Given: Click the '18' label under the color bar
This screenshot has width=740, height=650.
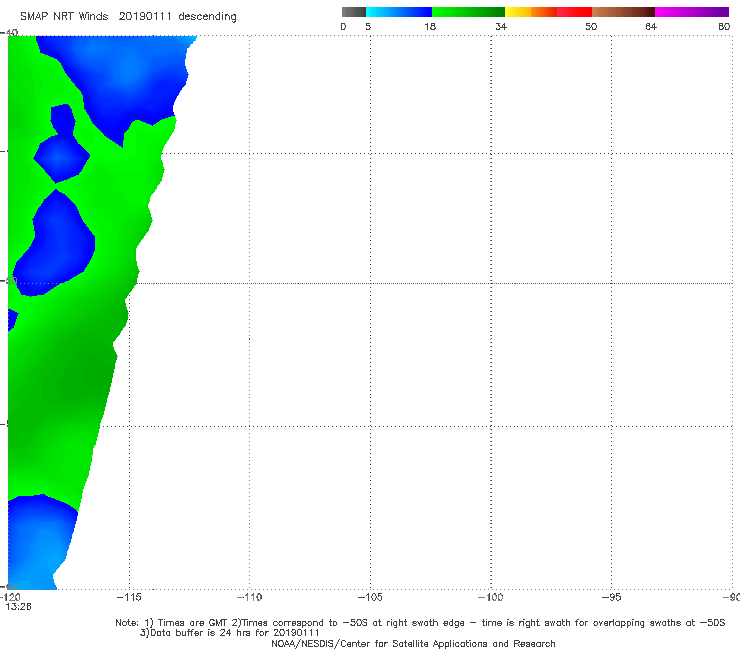Looking at the screenshot, I should pyautogui.click(x=430, y=27).
